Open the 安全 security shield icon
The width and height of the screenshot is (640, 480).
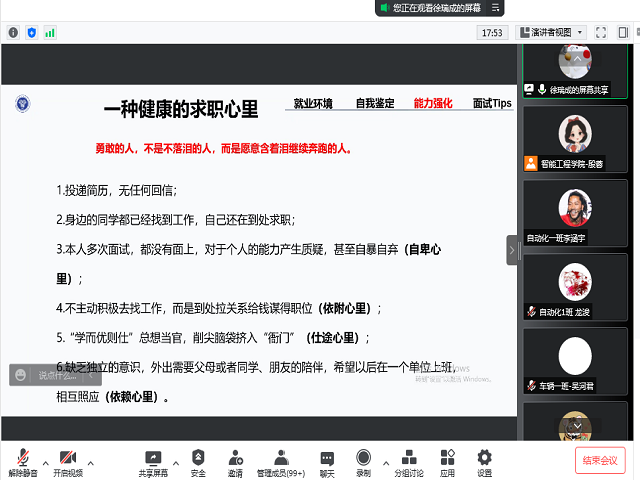tap(198, 460)
